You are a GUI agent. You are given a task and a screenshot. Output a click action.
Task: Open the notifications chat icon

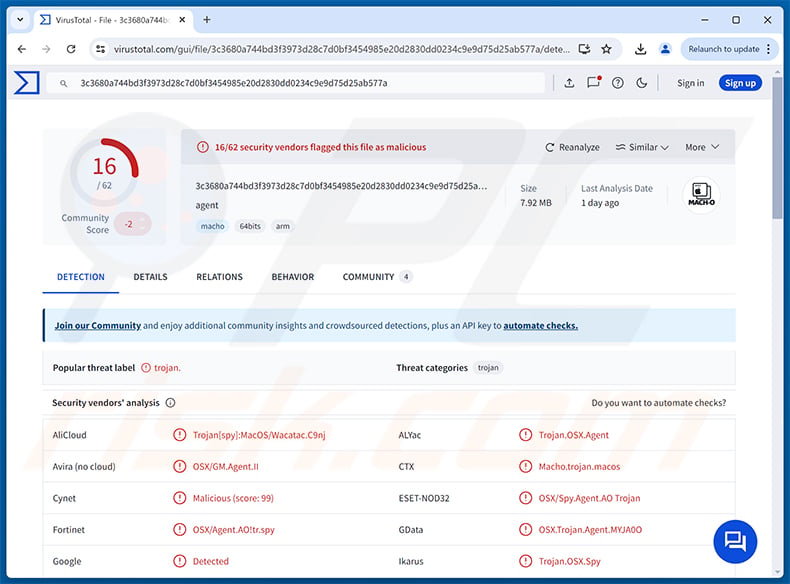[594, 83]
